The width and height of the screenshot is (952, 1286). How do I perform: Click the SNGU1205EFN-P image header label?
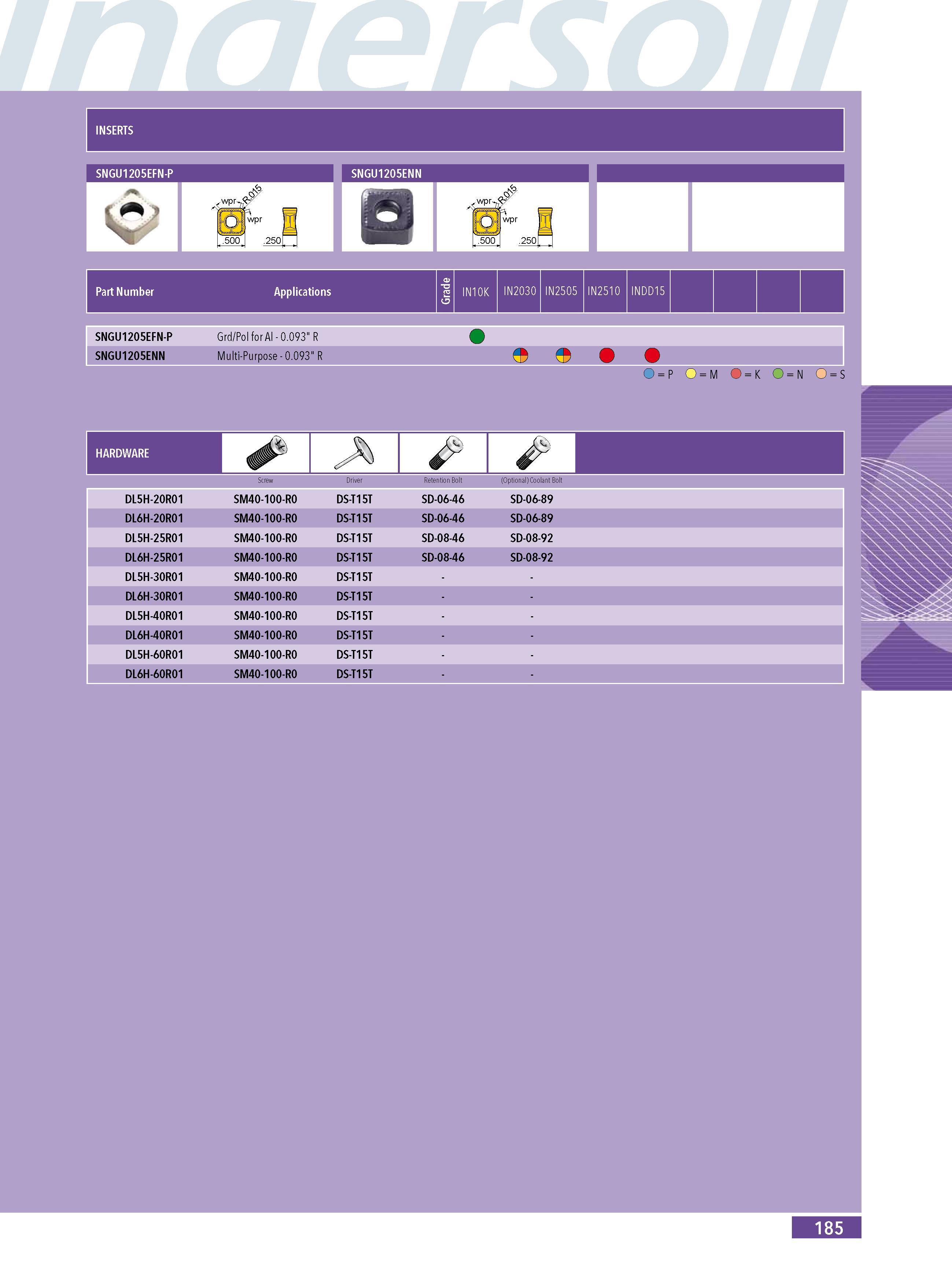click(134, 173)
